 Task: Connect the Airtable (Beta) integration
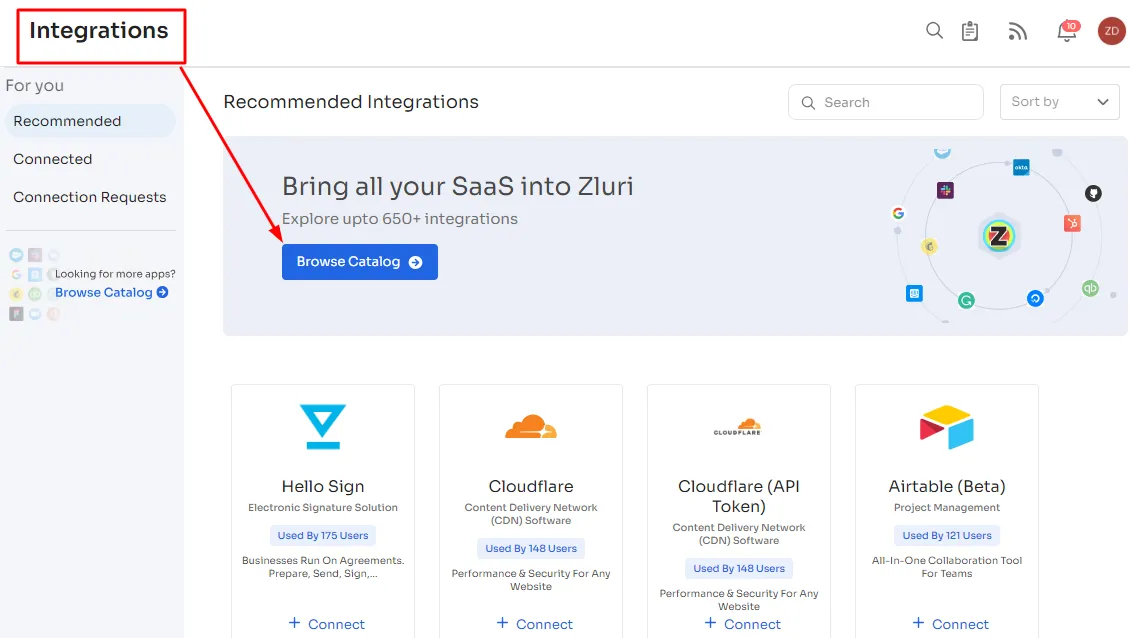pos(951,624)
